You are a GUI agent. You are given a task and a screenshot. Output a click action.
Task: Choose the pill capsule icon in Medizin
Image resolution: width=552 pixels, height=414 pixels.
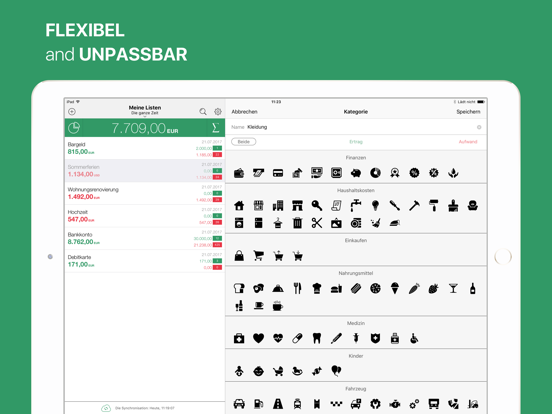click(x=297, y=338)
